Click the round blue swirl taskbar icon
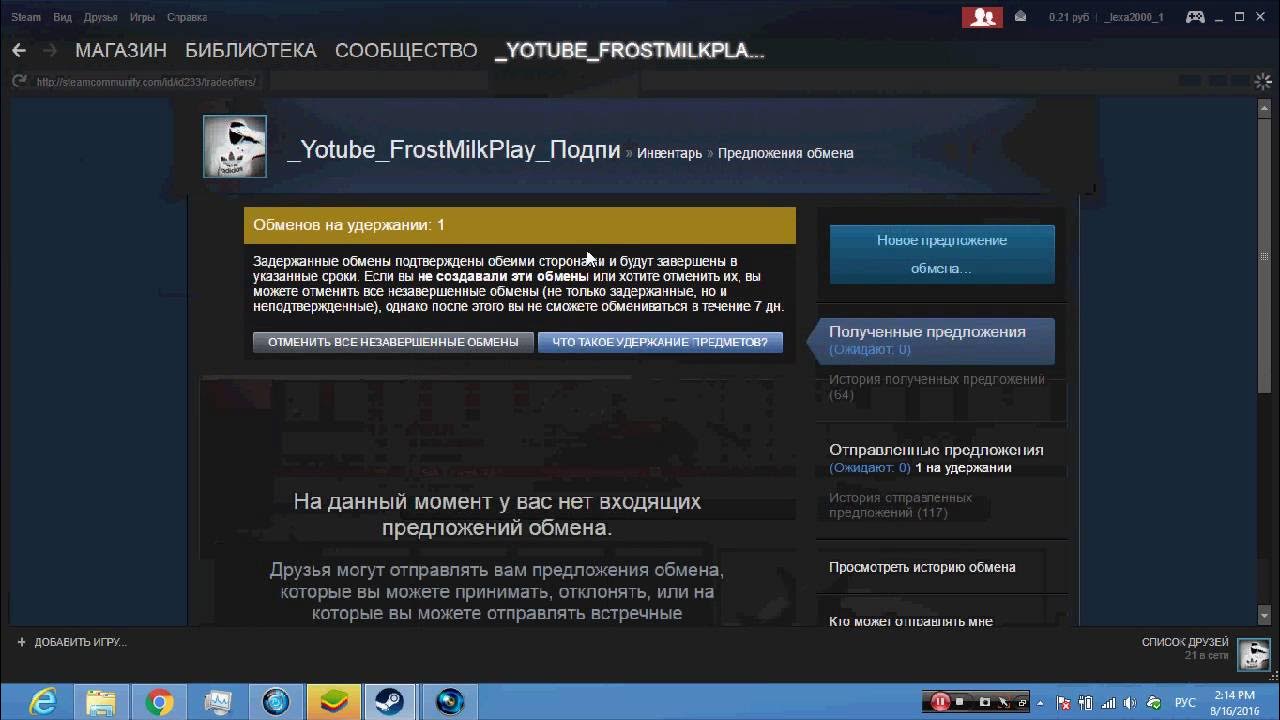Screen dimensions: 1280x720 [276, 702]
